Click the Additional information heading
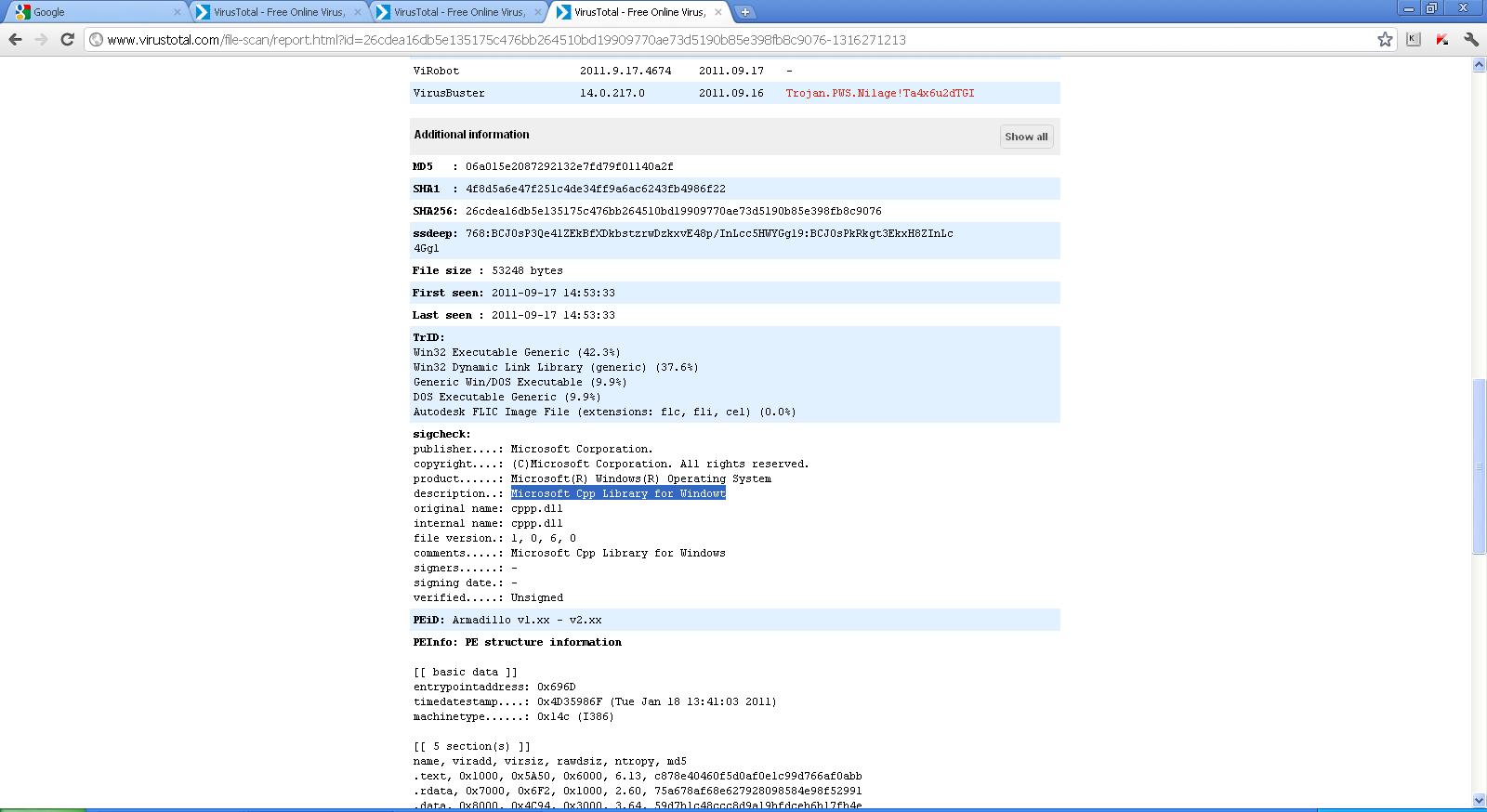 click(471, 135)
